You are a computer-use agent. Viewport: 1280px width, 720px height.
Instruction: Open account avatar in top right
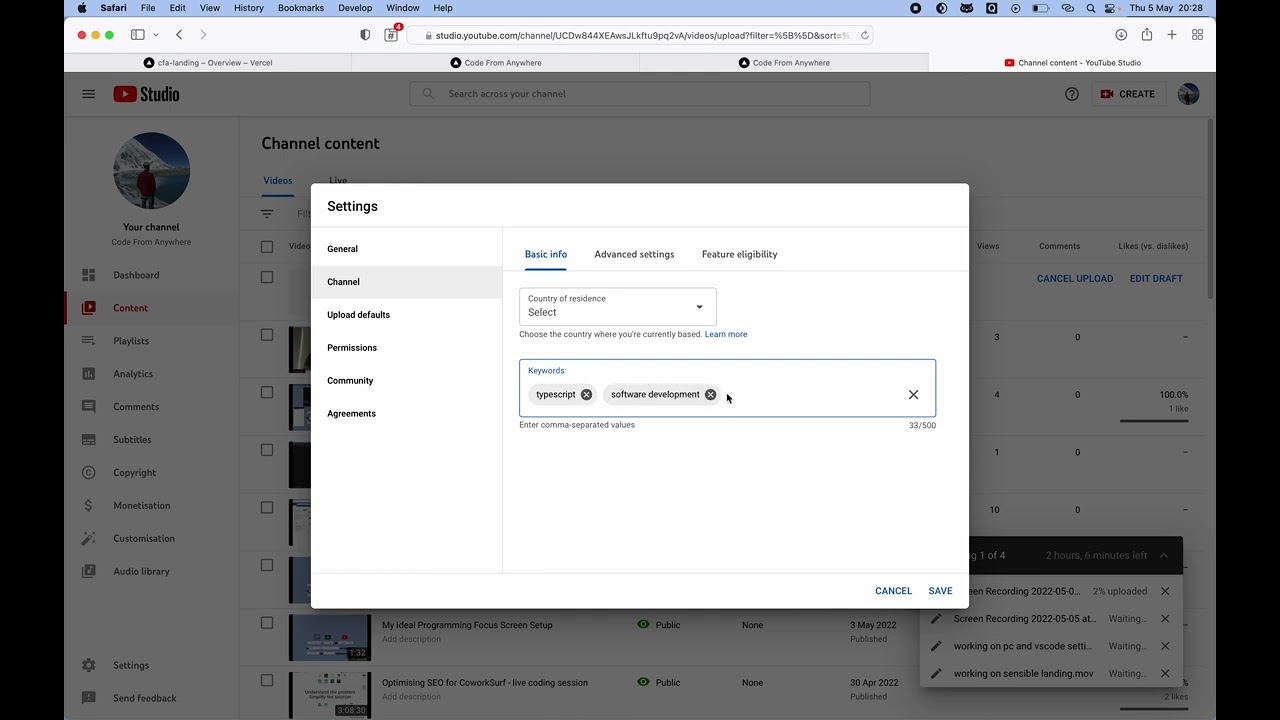(1188, 94)
